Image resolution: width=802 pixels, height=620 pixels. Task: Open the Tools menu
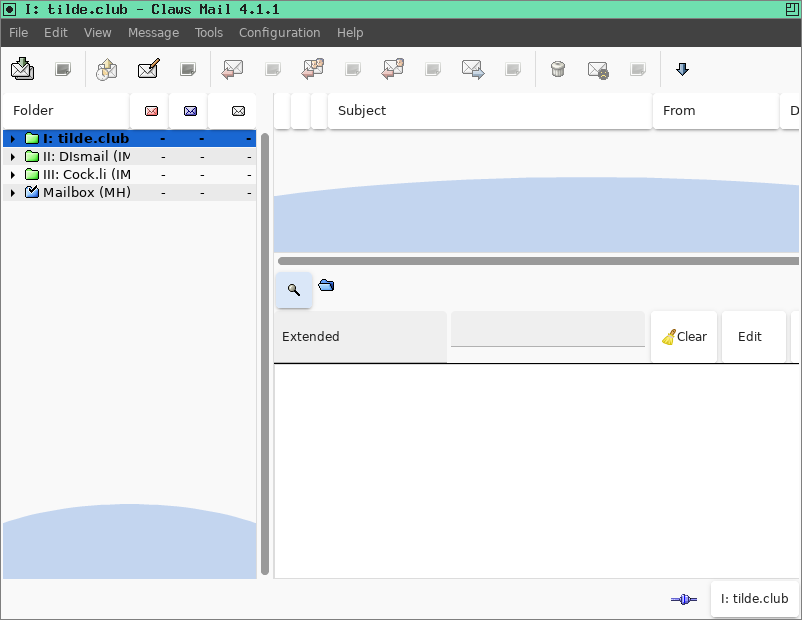209,33
